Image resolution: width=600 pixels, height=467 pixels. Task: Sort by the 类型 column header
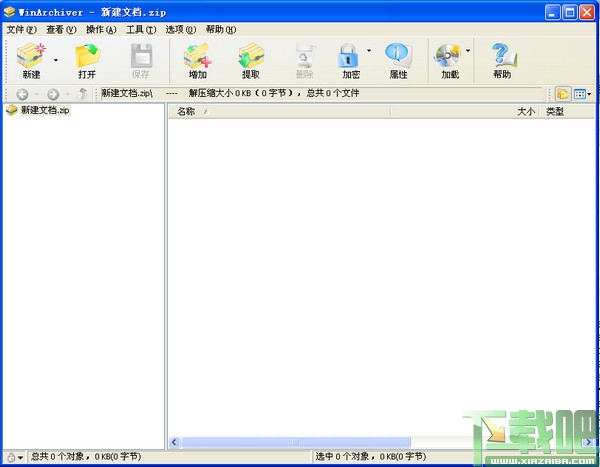tap(566, 111)
